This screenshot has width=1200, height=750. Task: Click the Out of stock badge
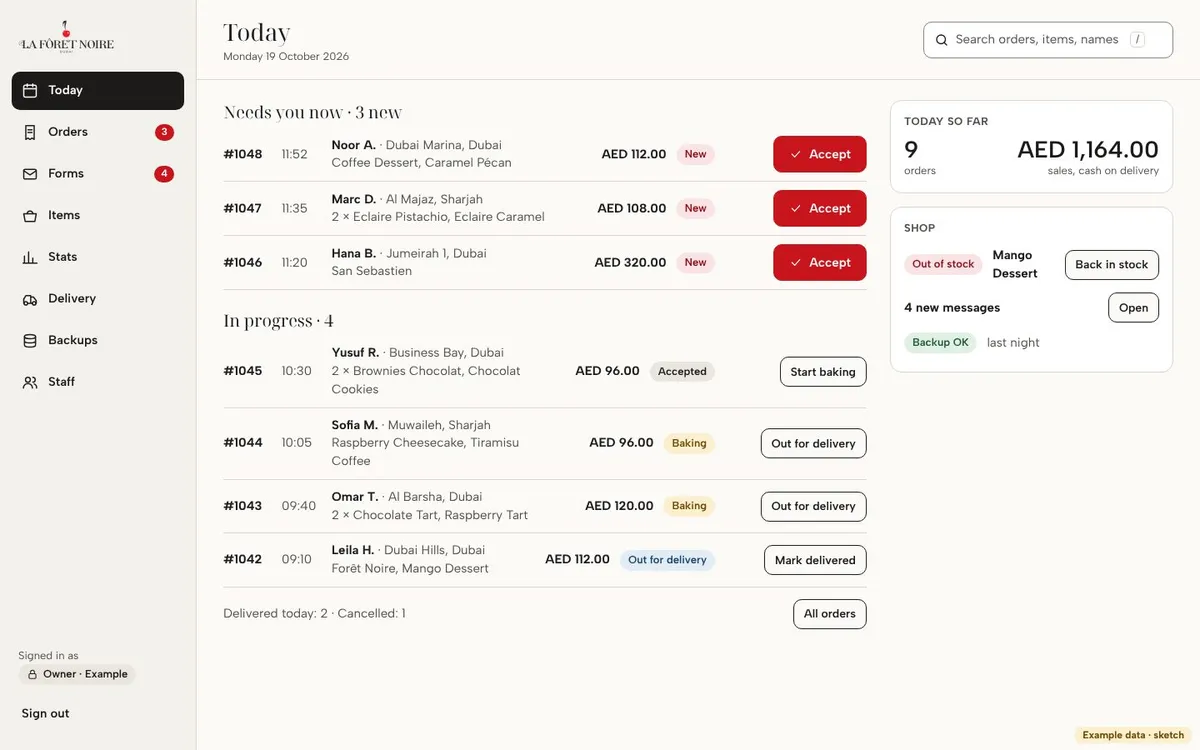click(943, 264)
